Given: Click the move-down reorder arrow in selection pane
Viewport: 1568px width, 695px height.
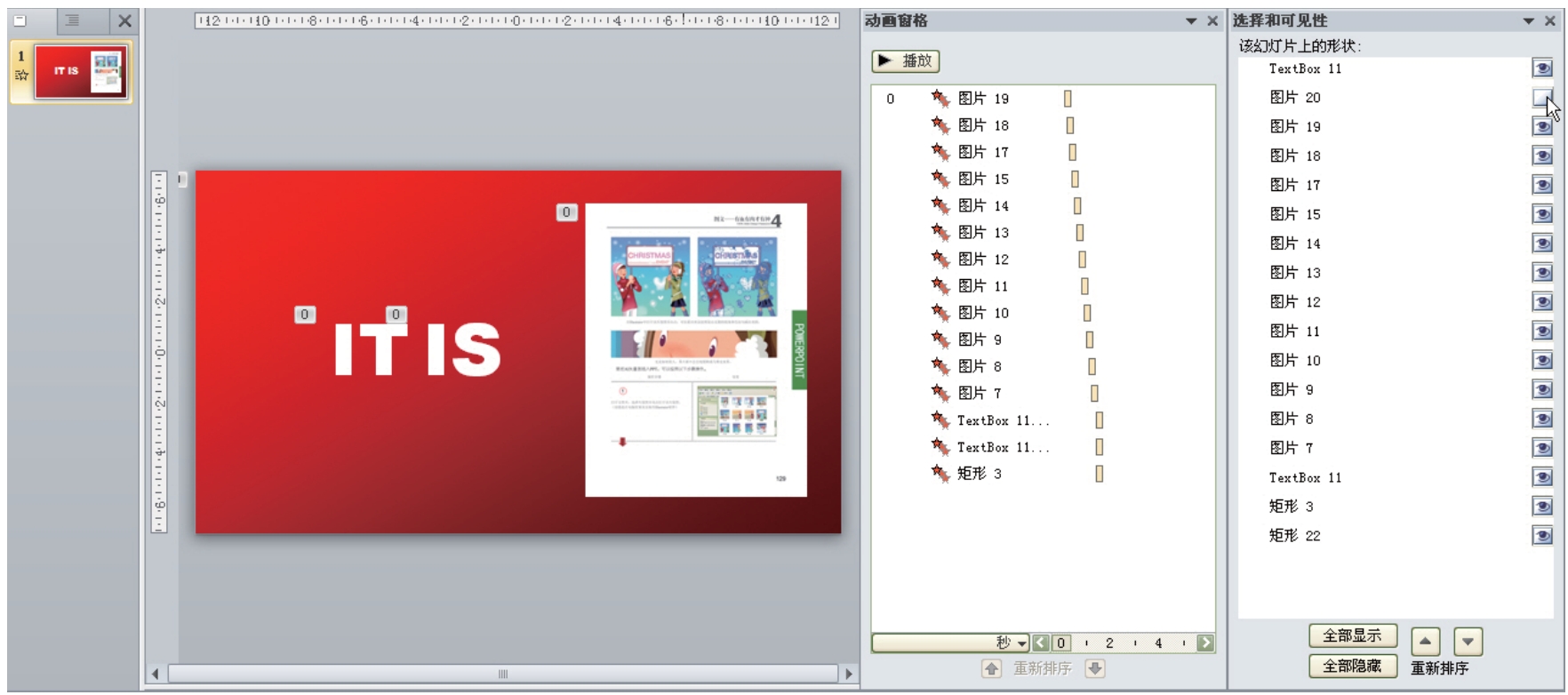Looking at the screenshot, I should coord(1468,641).
